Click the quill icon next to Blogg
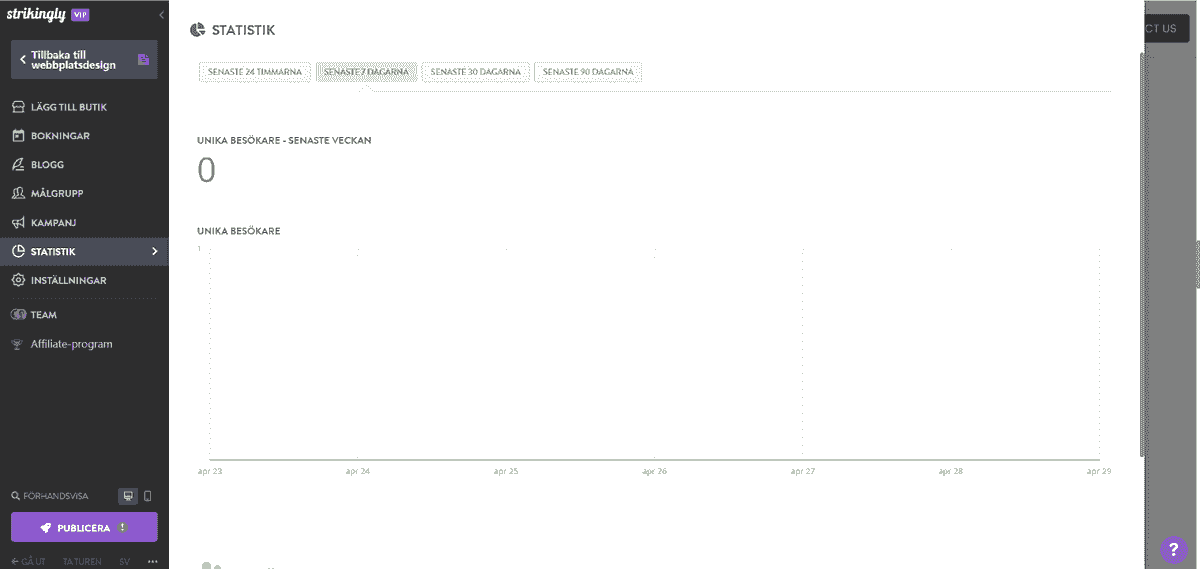 click(18, 164)
